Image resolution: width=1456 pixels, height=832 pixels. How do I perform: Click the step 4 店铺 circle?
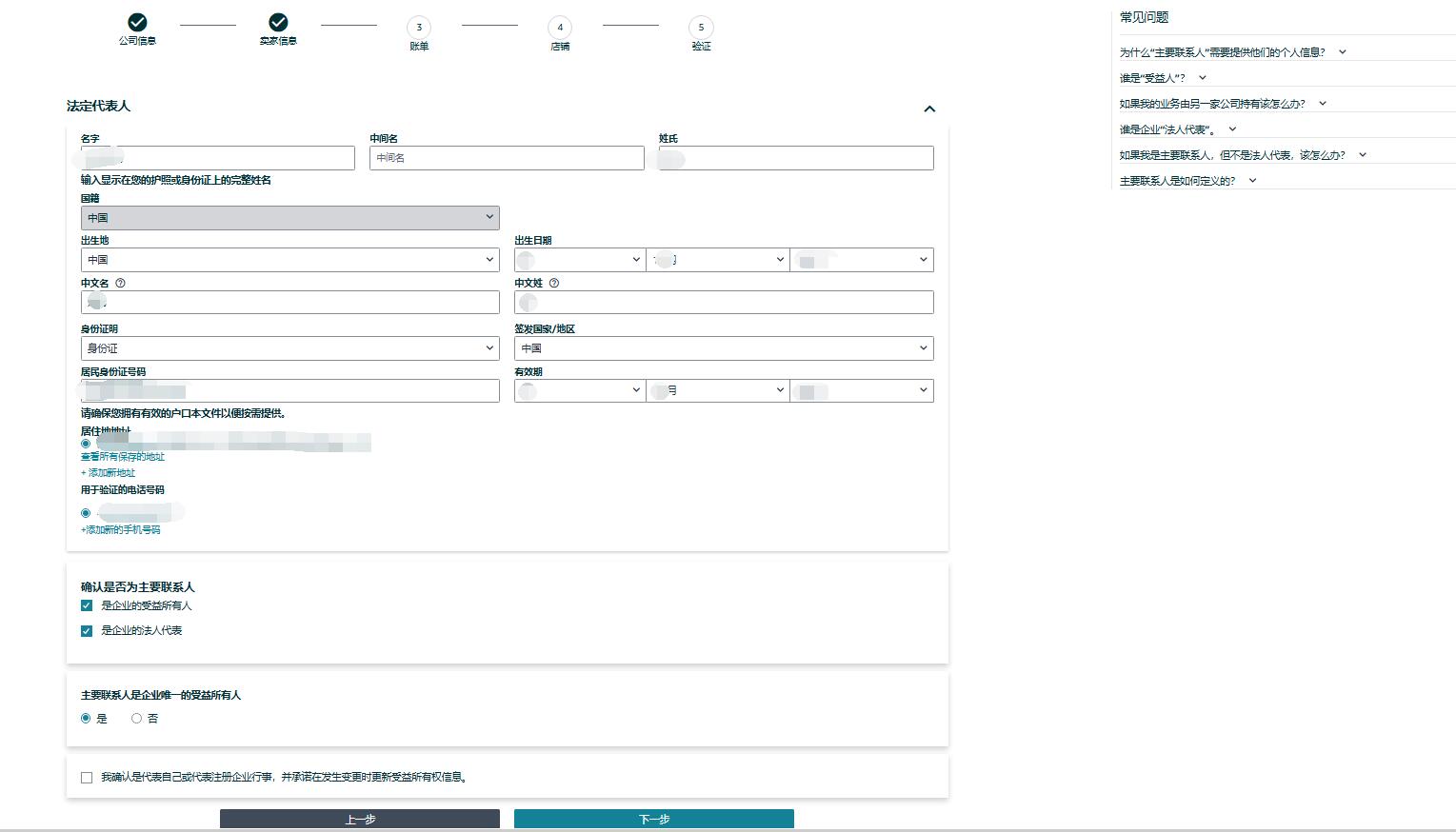point(560,28)
